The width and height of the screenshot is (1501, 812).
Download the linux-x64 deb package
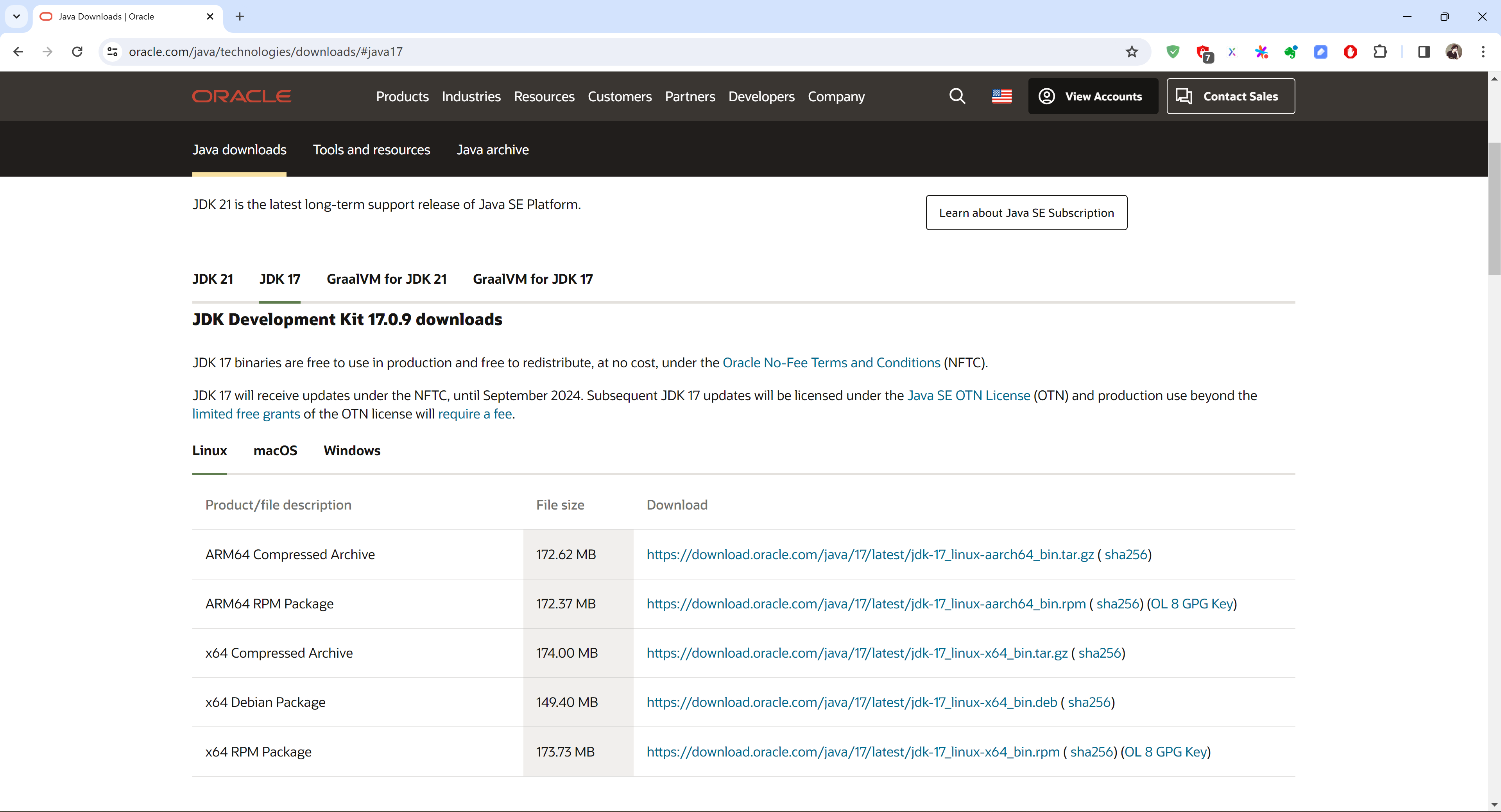coord(851,702)
